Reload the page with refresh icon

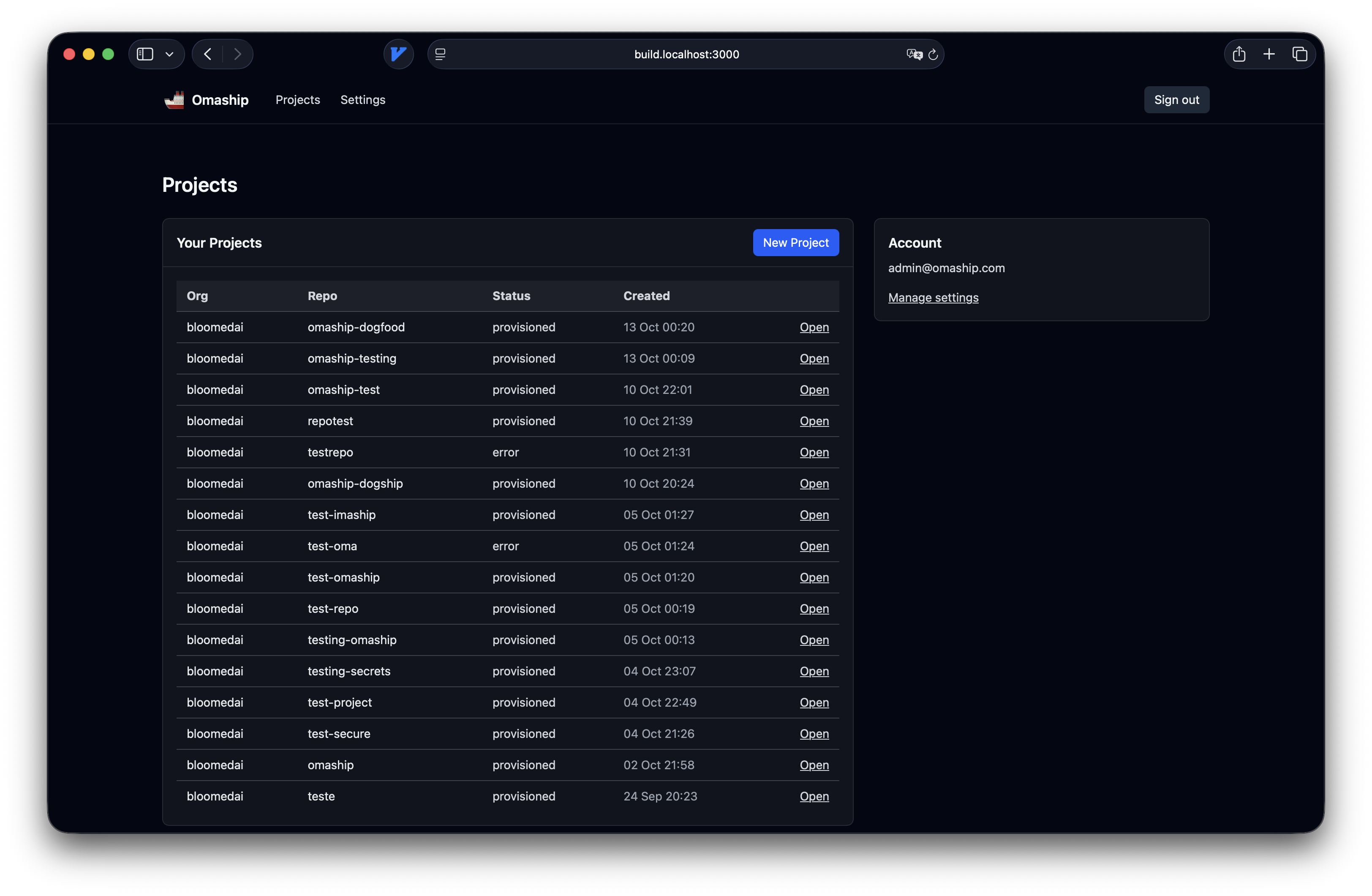click(933, 54)
